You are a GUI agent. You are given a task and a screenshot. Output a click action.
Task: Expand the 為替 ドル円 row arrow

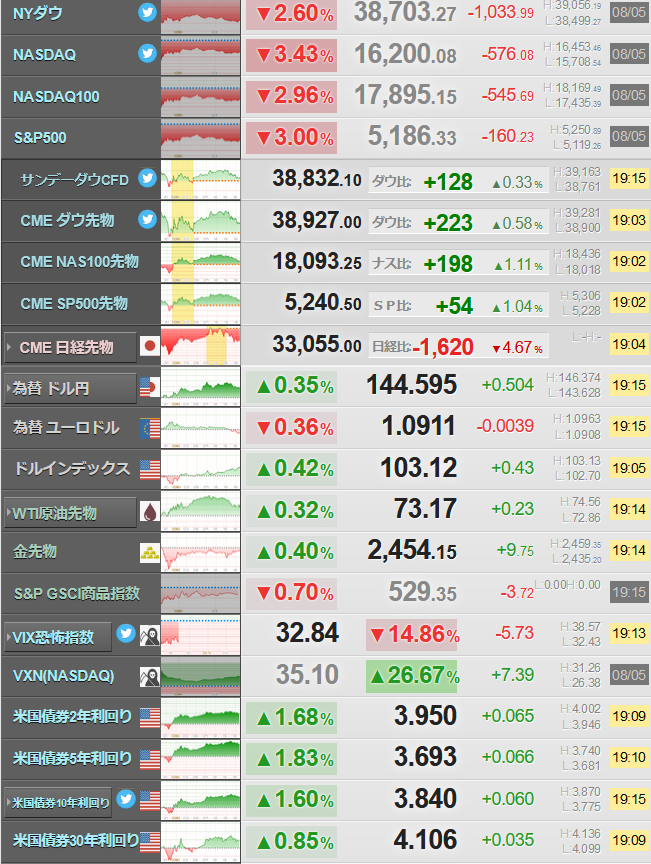click(x=9, y=388)
